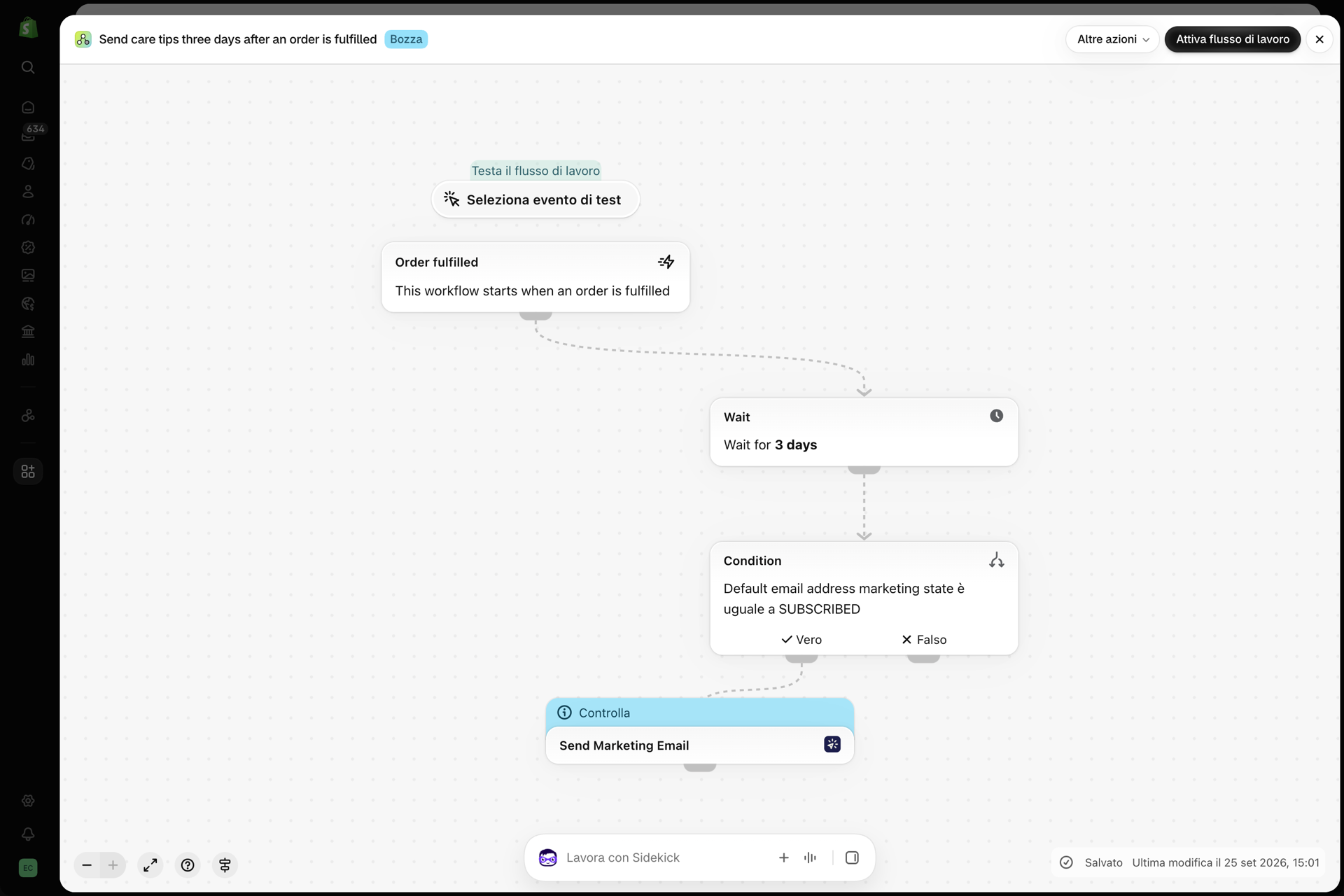Zoom out the canvas with the minus button

87,865
